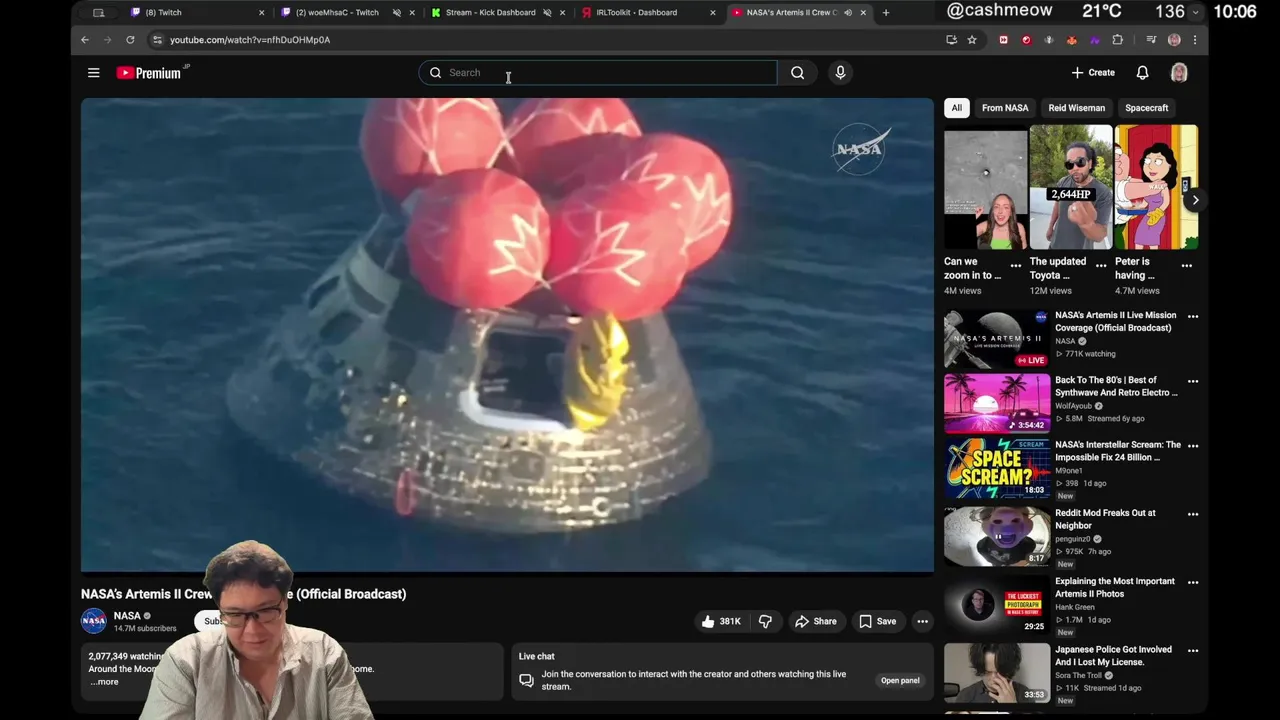
Task: Open the YouTube hamburger guide menu
Action: click(x=93, y=73)
